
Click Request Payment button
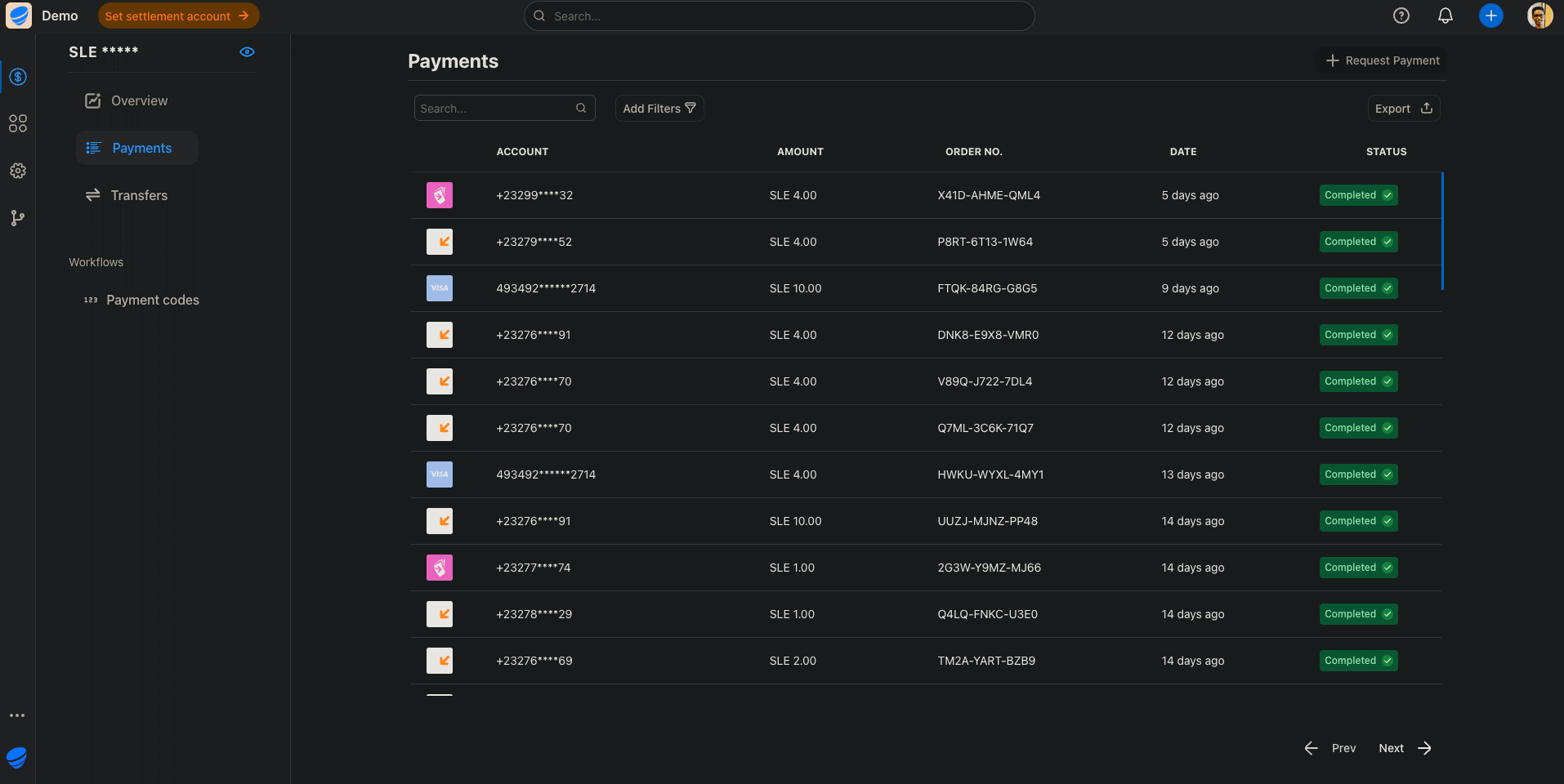[1382, 60]
